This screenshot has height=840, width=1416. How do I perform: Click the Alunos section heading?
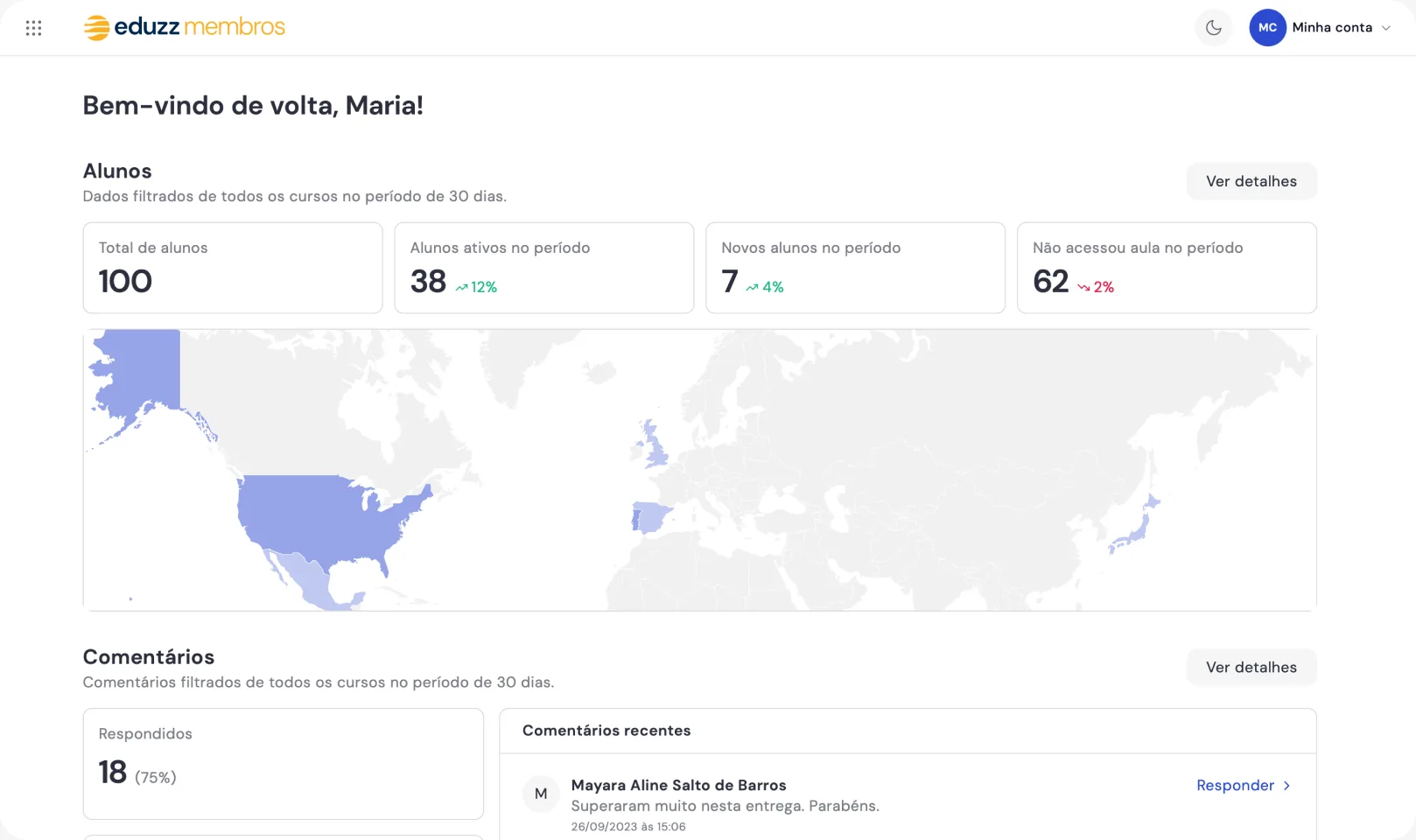tap(117, 171)
